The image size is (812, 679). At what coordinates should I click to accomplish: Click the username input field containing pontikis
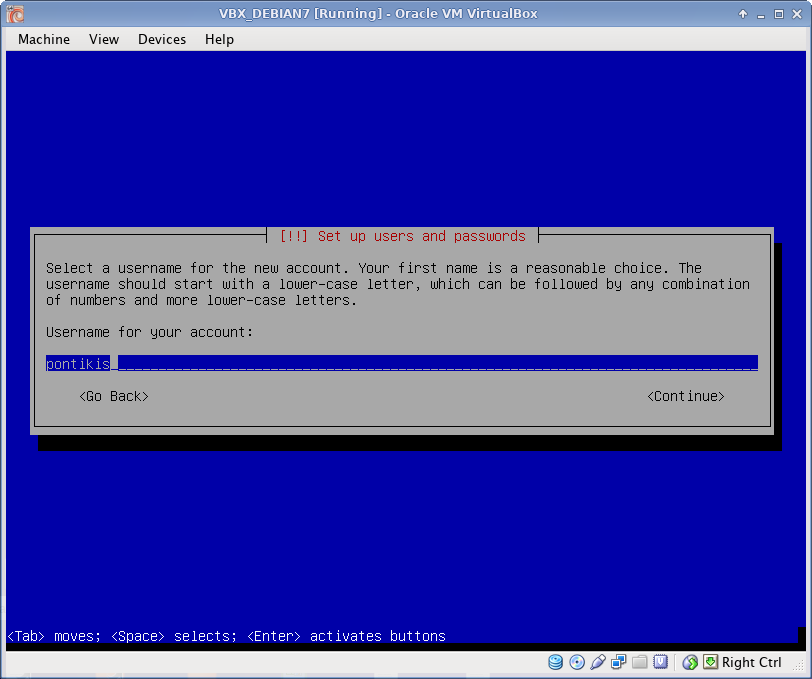(402, 364)
